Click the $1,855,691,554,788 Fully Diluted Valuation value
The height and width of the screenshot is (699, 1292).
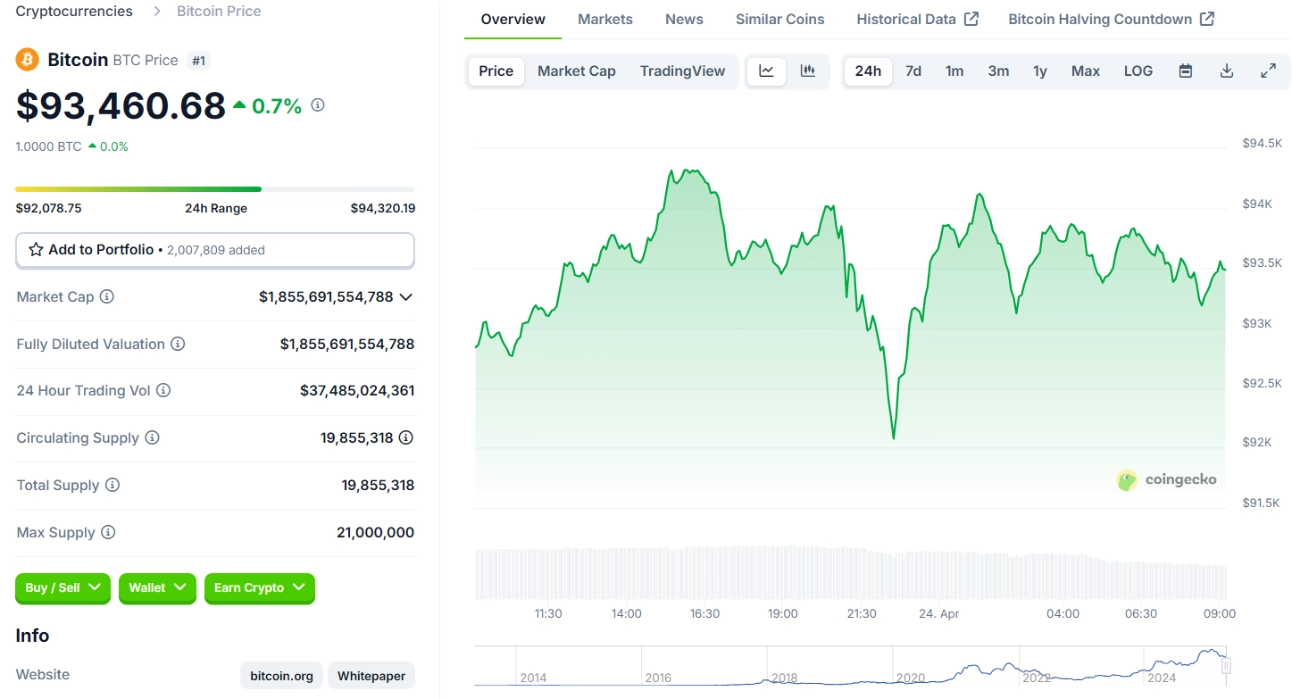[347, 344]
